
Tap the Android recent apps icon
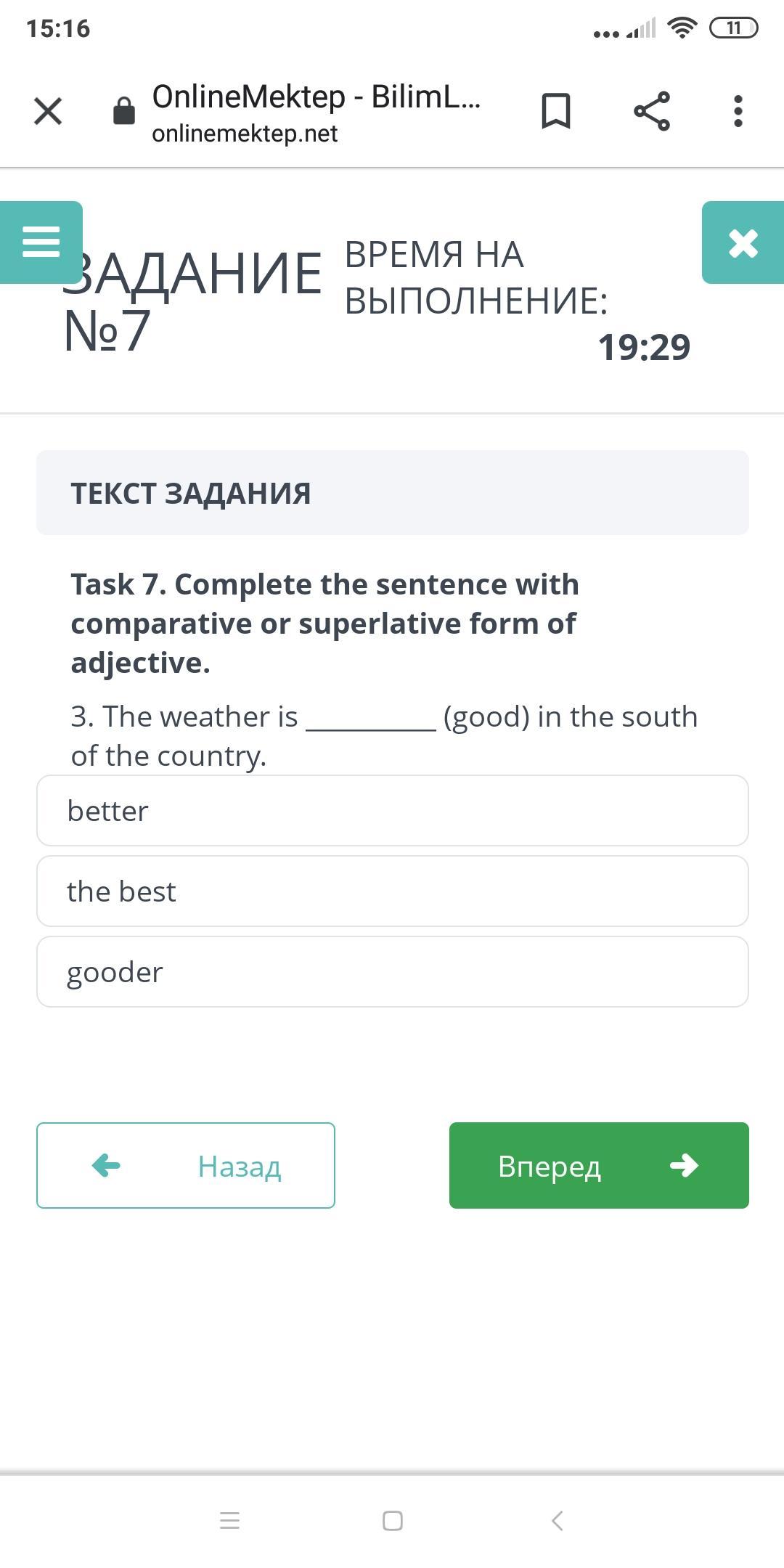(x=229, y=1520)
